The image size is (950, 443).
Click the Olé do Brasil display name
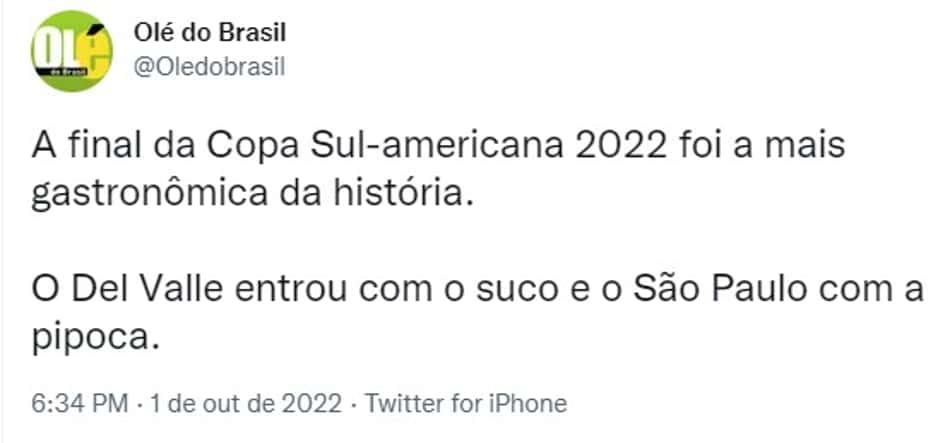coord(210,33)
